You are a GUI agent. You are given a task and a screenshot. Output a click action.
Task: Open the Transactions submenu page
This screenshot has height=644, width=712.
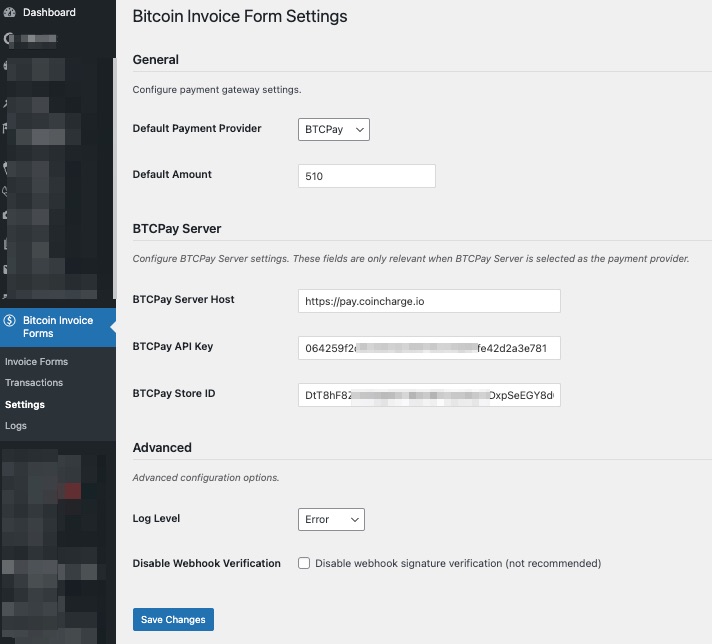pyautogui.click(x=34, y=383)
